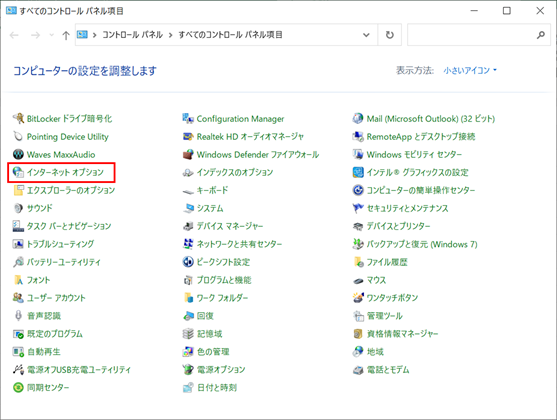Open the セキュリティとメンテナンス flag icon
Viewport: 557px width, 420px height.
(358, 208)
